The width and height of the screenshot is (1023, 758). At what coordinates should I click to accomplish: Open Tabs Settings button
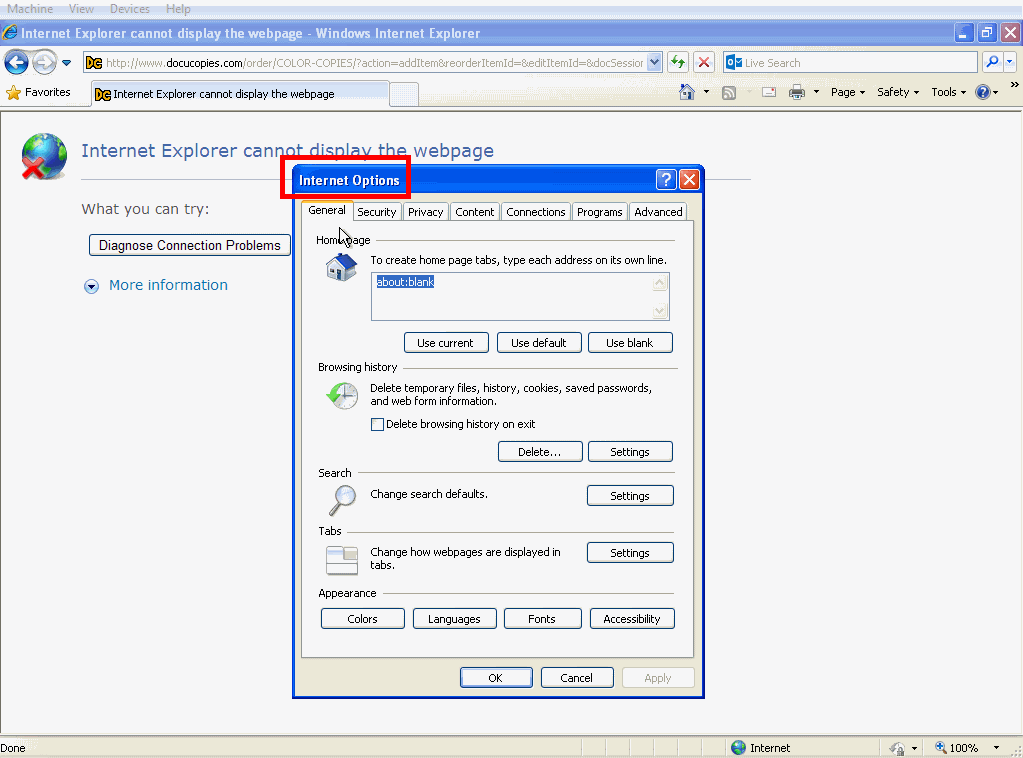click(x=630, y=553)
